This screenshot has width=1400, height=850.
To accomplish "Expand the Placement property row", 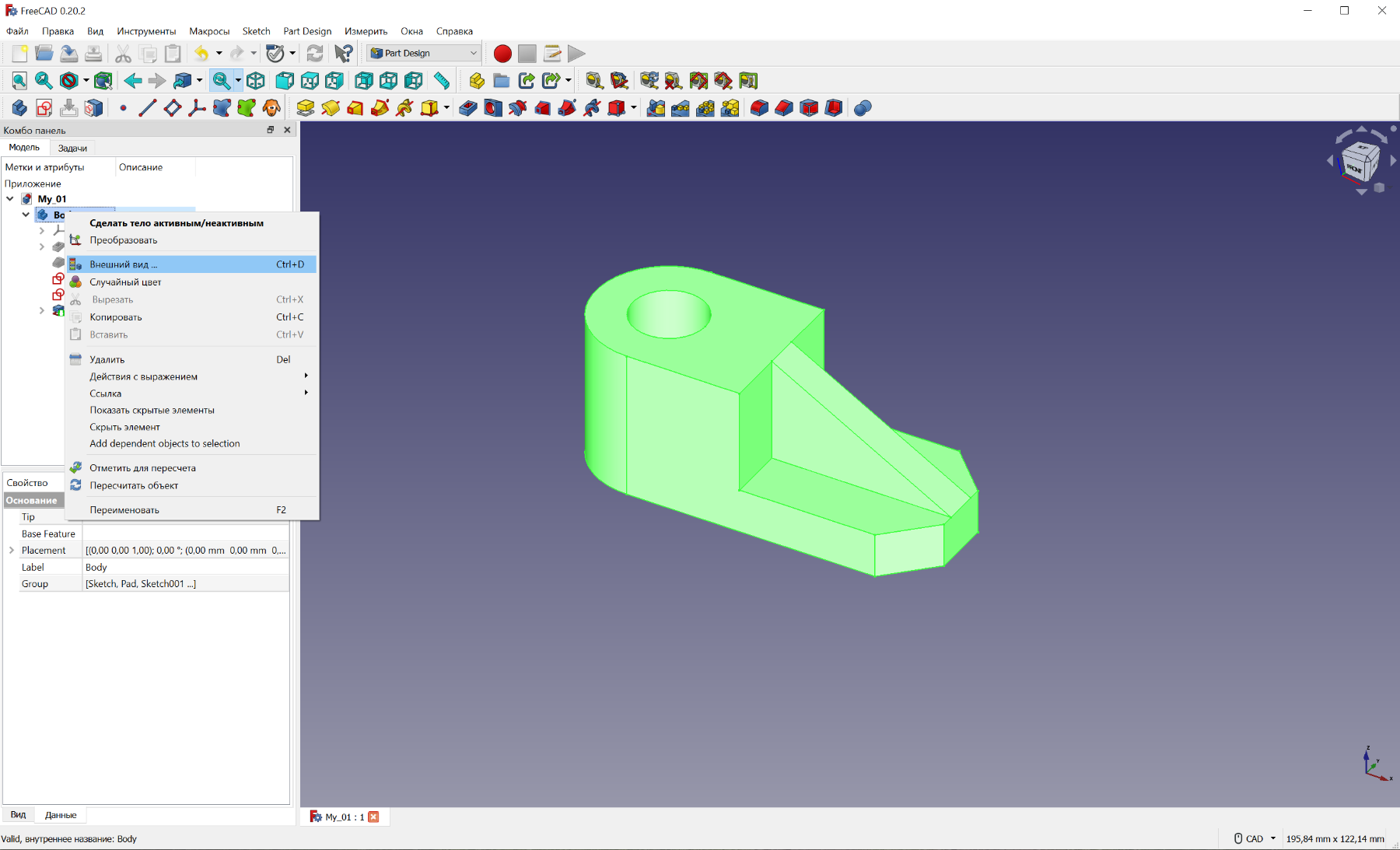I will pyautogui.click(x=12, y=551).
